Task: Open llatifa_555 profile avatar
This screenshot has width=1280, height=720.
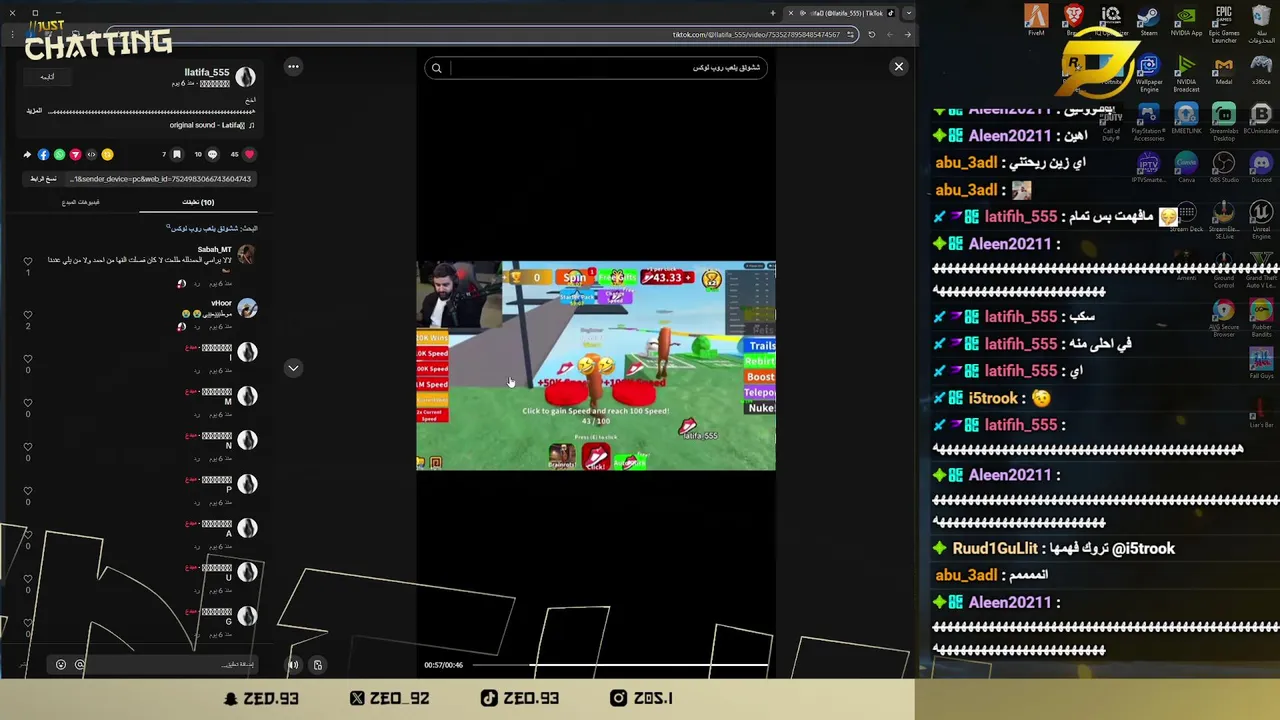Action: [x=246, y=77]
